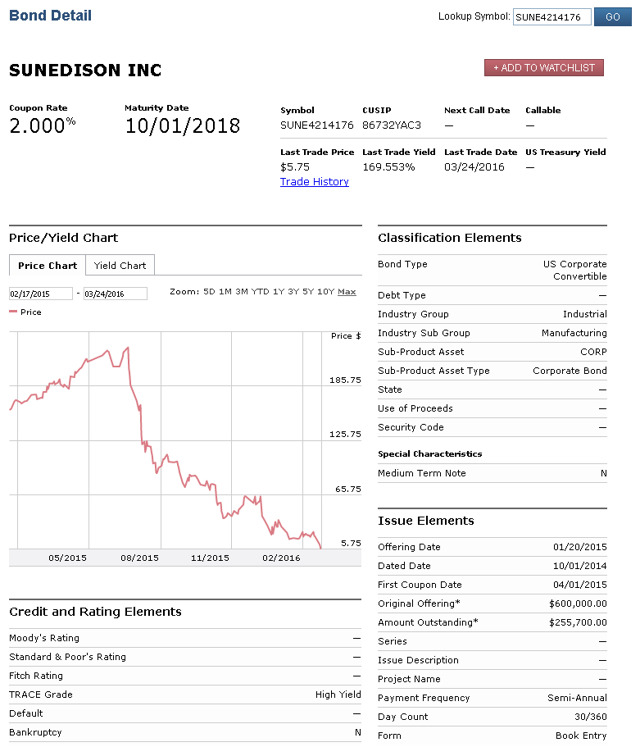Open the Trade History link
The width and height of the screenshot is (640, 747).
[315, 182]
